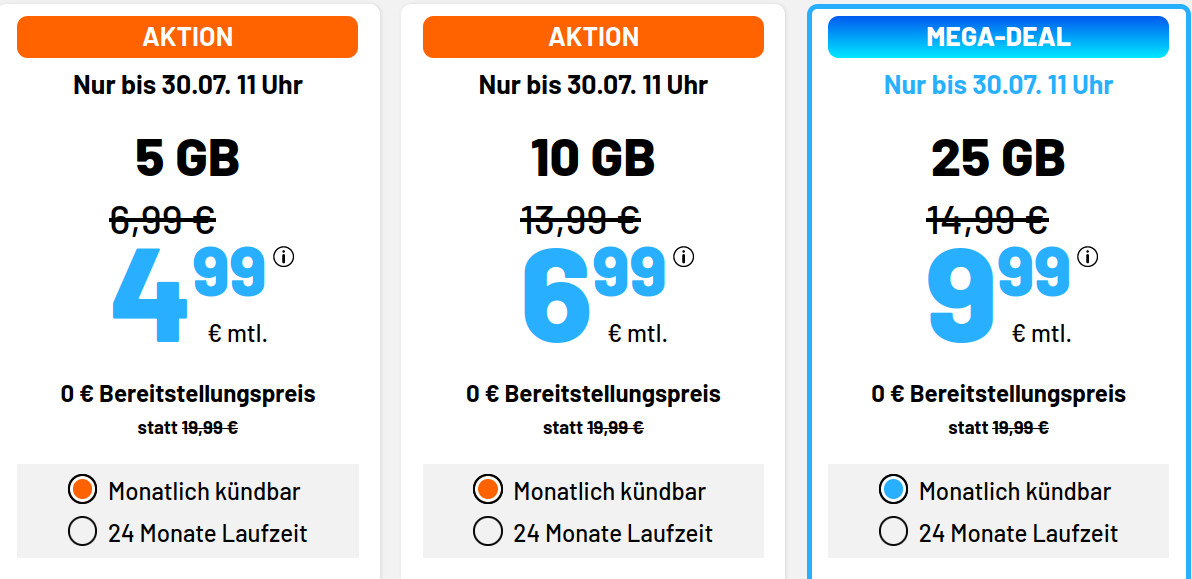Select the 10 GB tariff heading
Image resolution: width=1192 pixels, height=579 pixels.
[593, 155]
